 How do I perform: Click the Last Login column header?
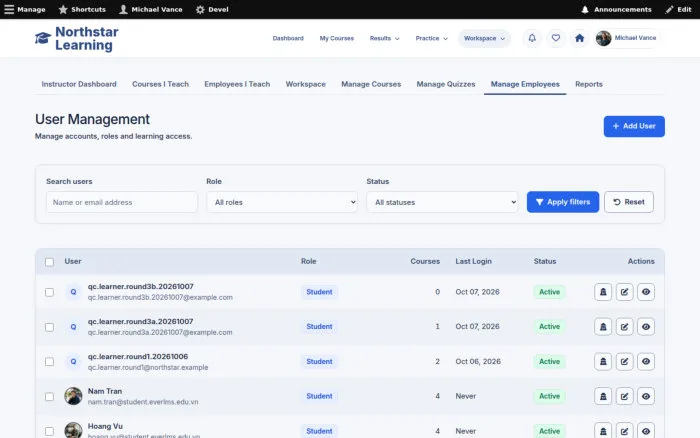pos(473,262)
